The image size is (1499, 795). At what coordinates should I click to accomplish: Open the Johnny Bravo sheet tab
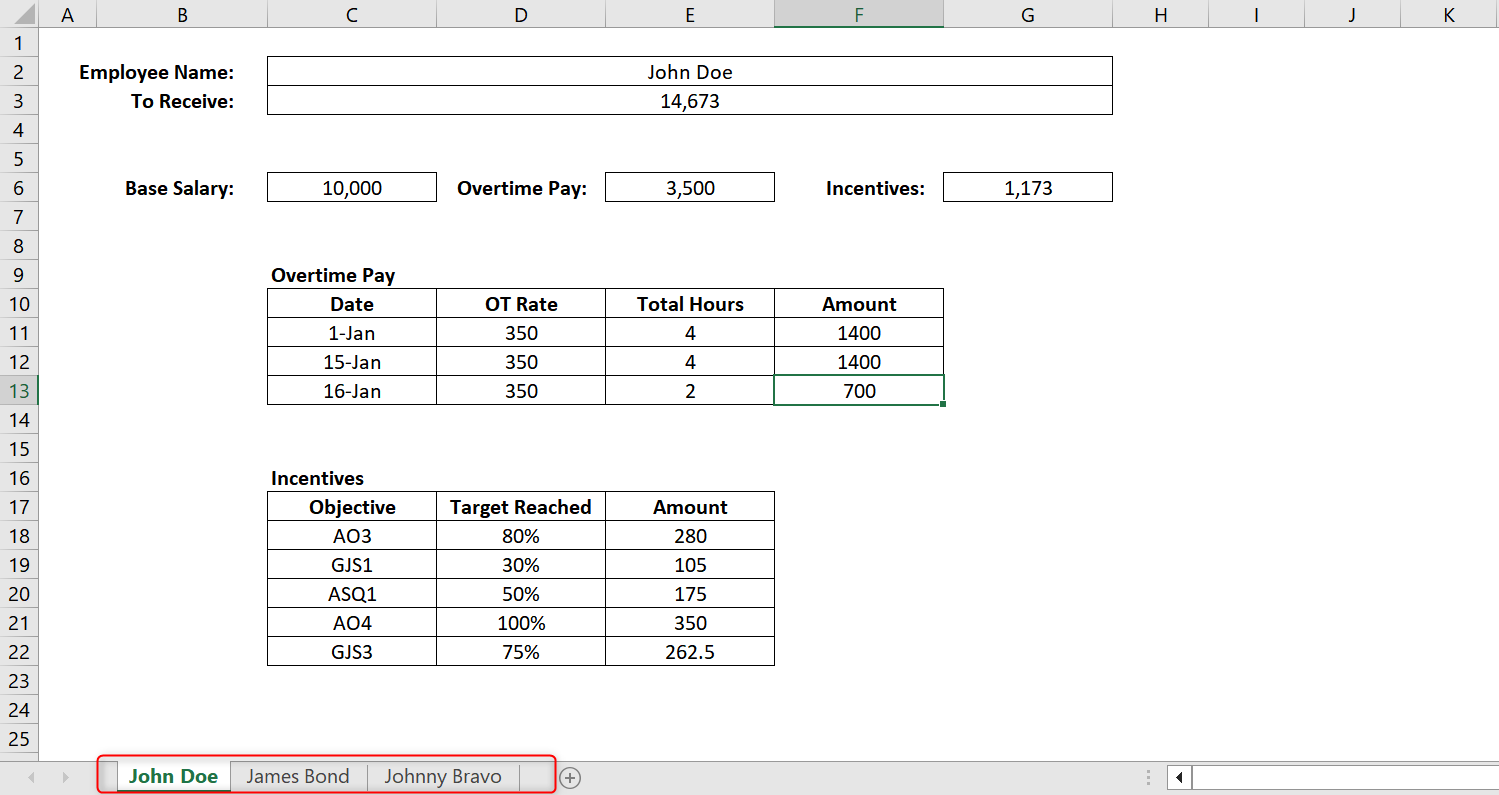[x=443, y=777]
